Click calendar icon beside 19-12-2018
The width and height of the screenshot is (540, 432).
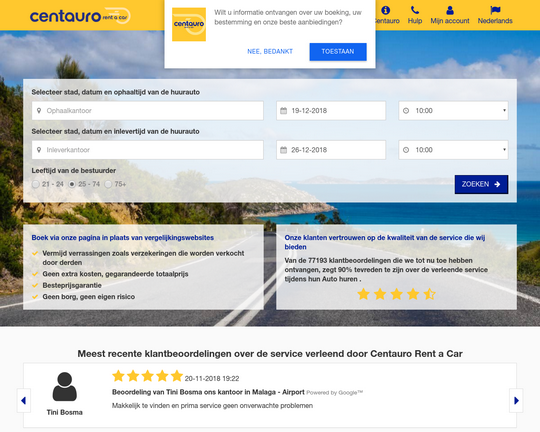pyautogui.click(x=283, y=111)
